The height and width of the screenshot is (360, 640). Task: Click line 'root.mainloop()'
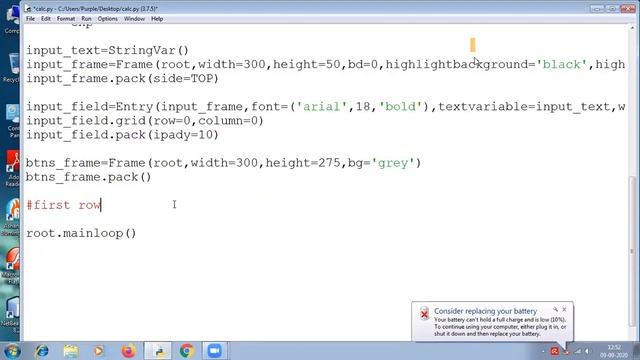tap(81, 233)
